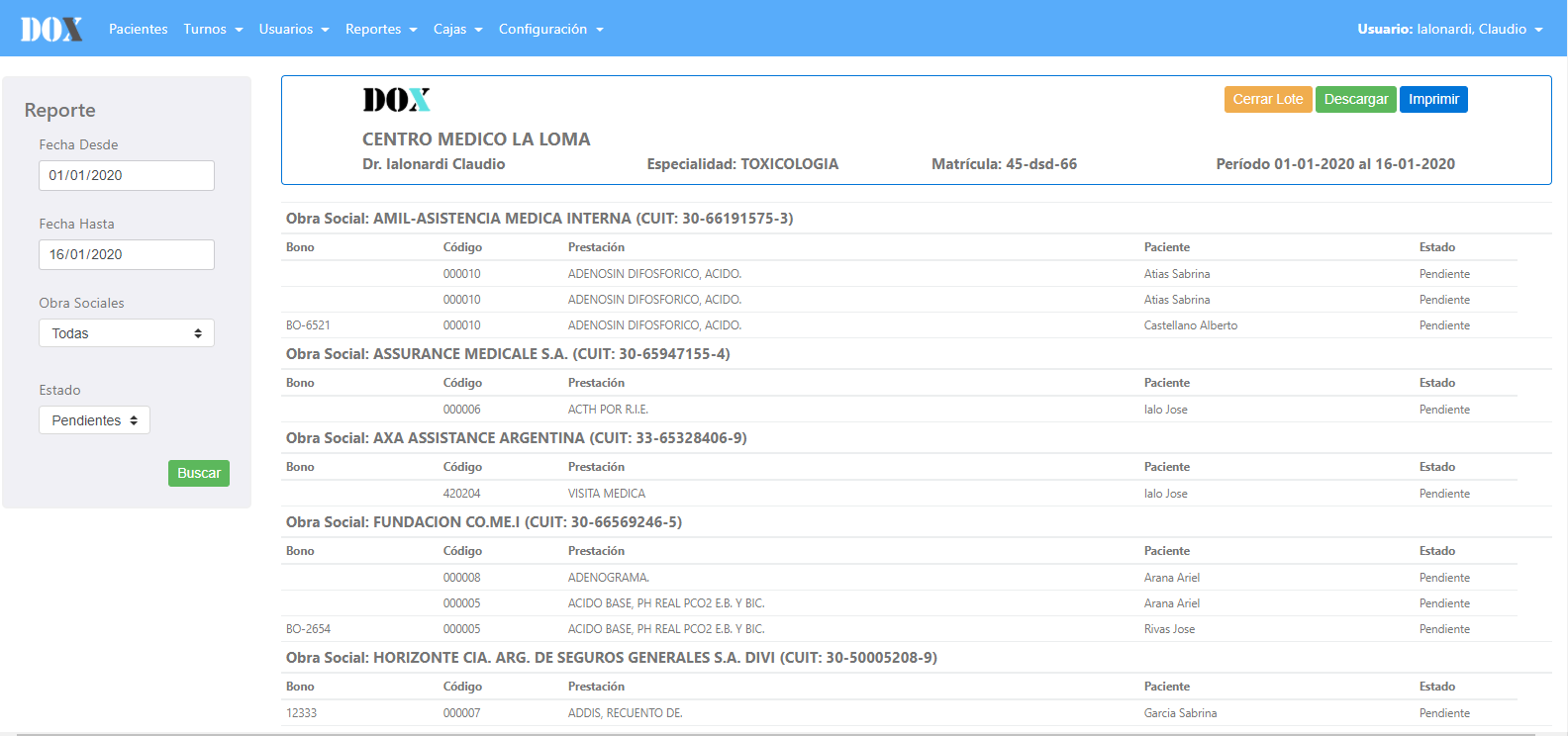This screenshot has width=1568, height=736.
Task: Select the Obra Social FUNDACION CO.ME.I heading
Action: (x=484, y=522)
